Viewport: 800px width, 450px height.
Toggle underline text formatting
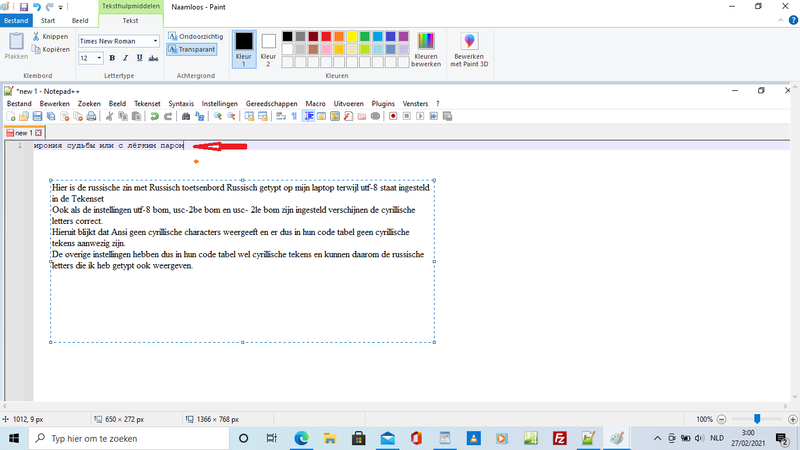138,58
